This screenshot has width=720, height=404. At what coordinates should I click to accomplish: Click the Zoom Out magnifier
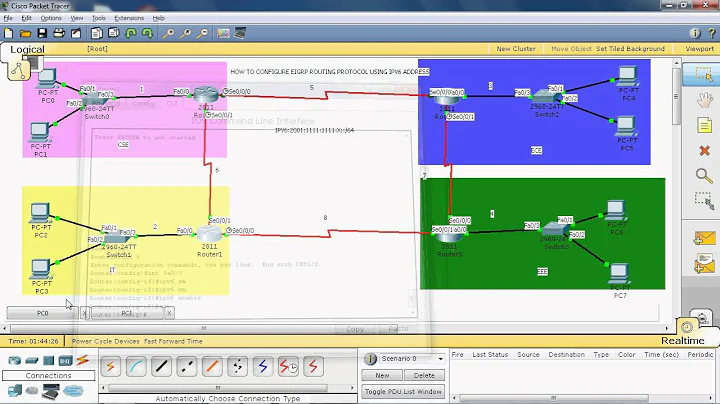(x=202, y=33)
